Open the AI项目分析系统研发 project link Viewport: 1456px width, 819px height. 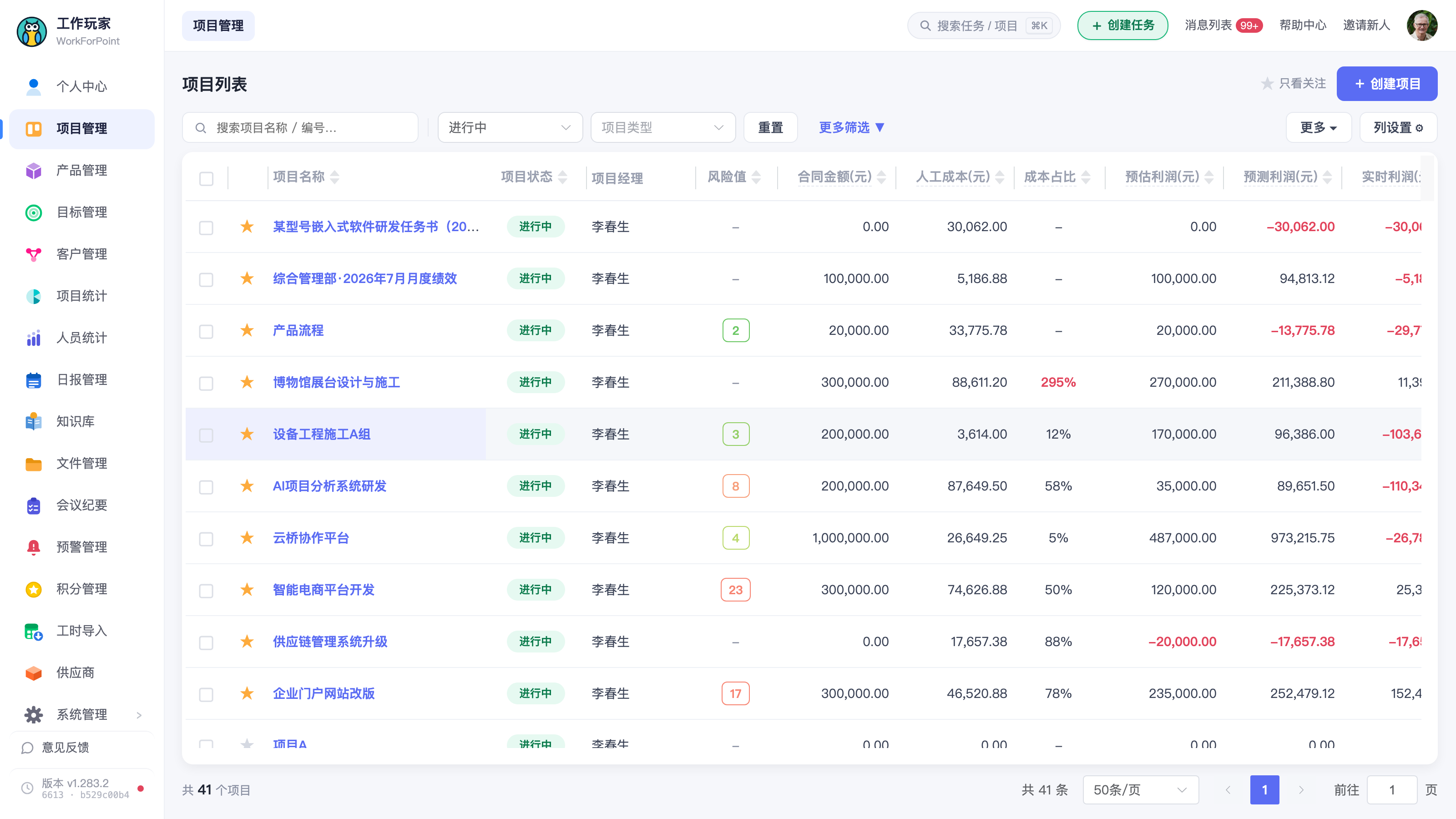point(329,486)
